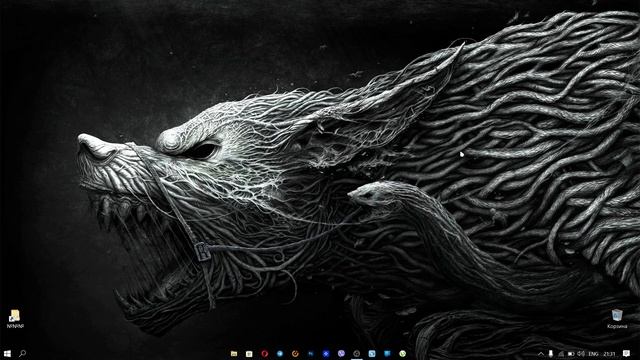Open the orange circular taskbar icon
The width and height of the screenshot is (640, 360).
tap(295, 353)
